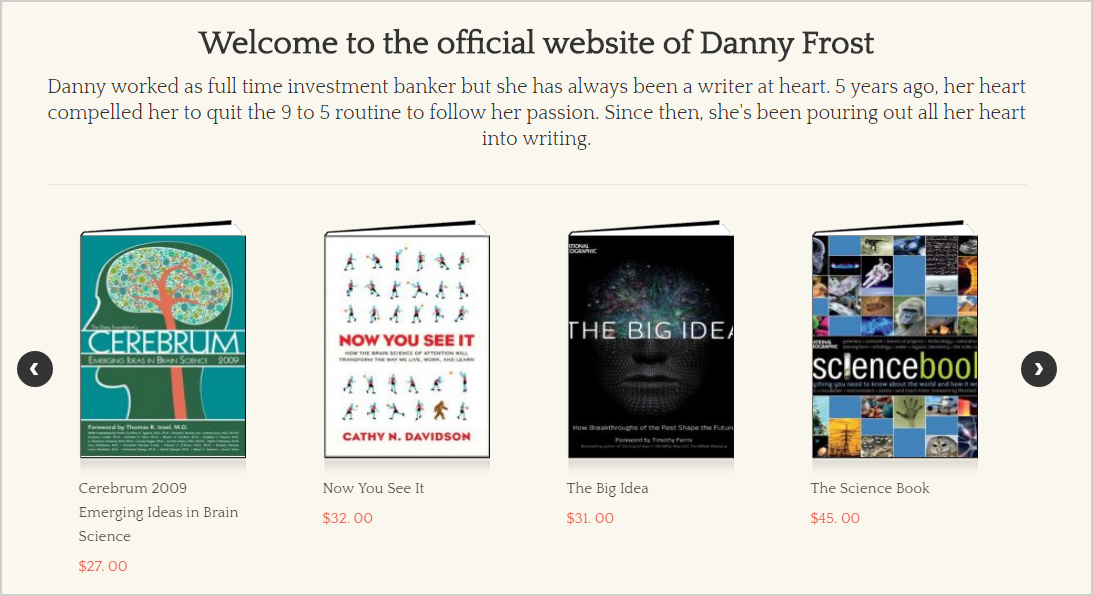Viewport: 1093px width, 596px height.
Task: Click the $32.00 price under Now You See It
Action: (x=347, y=518)
